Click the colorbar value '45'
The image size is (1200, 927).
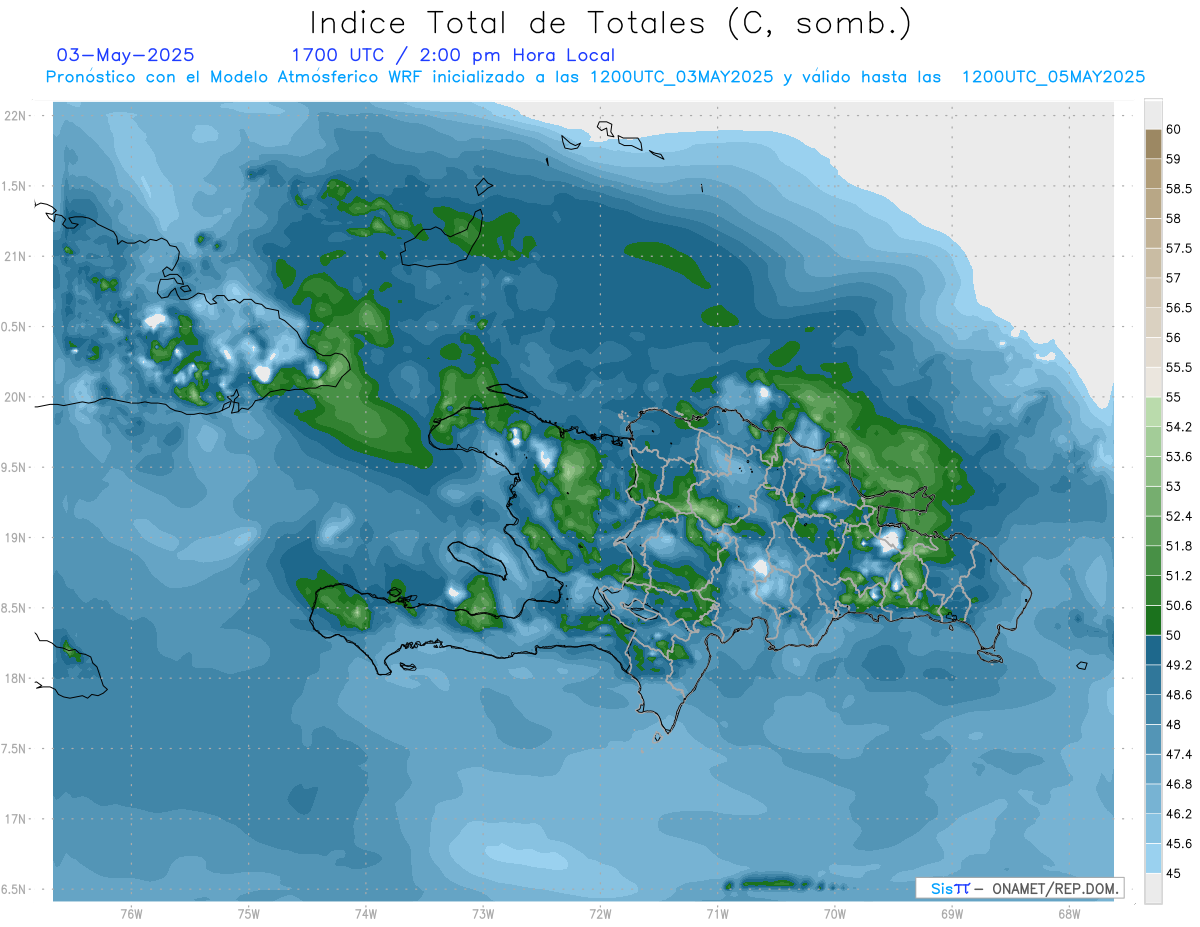point(1174,874)
